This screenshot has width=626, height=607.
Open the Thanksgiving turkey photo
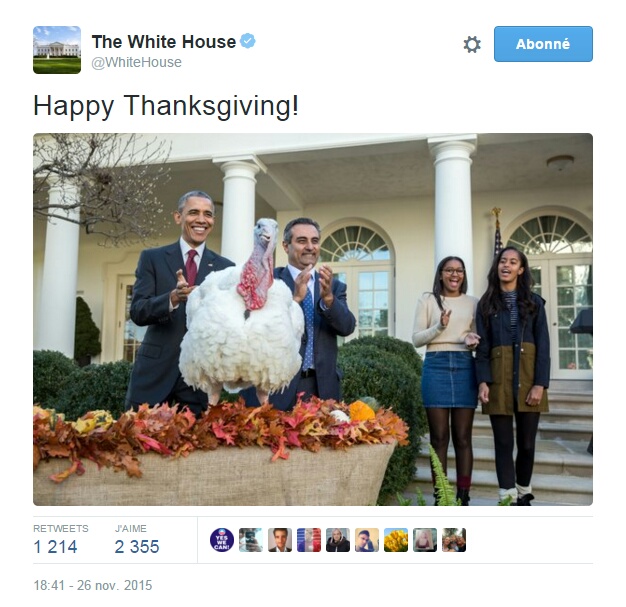point(313,319)
